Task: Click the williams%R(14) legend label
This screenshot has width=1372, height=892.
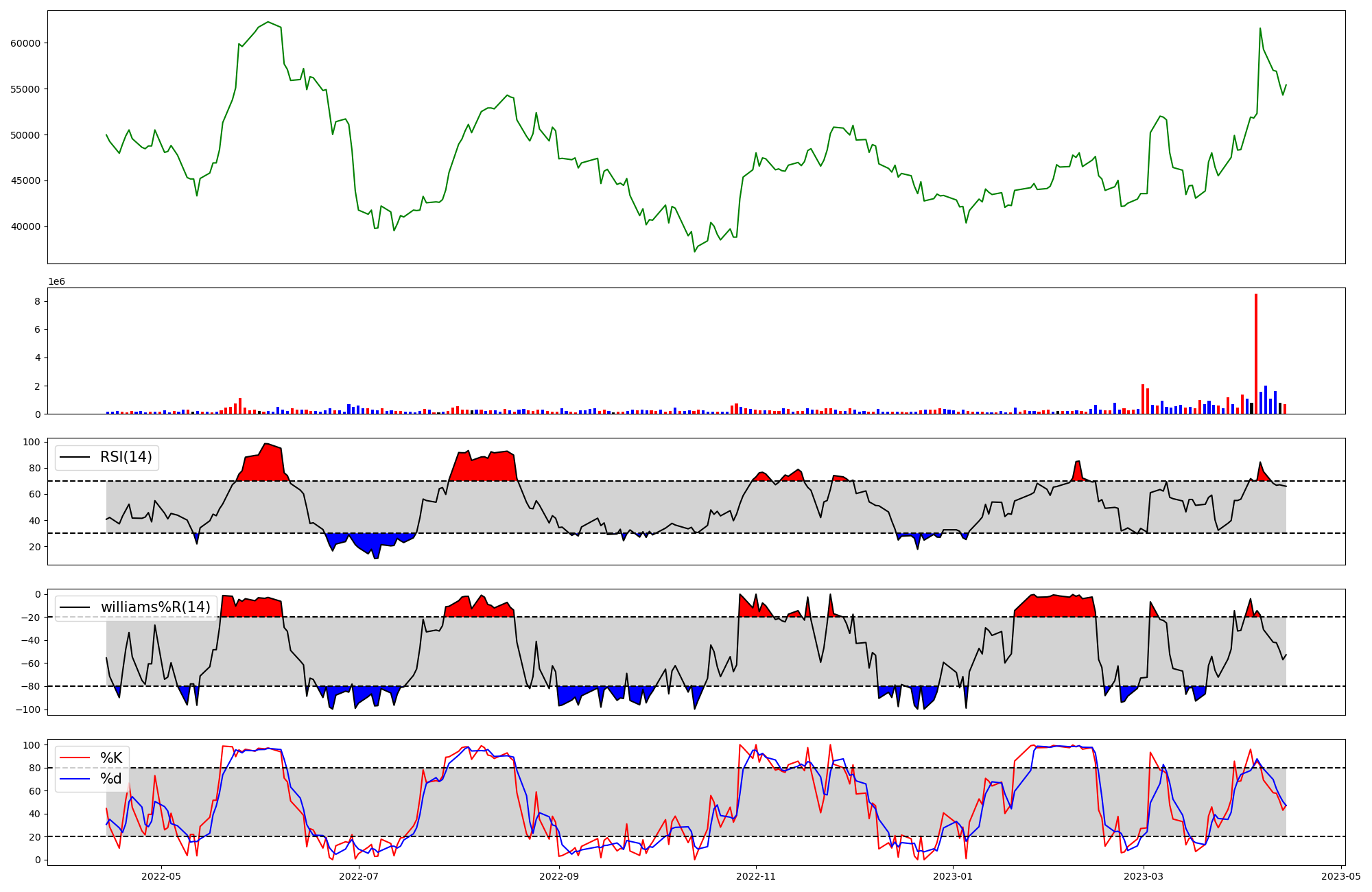Action: coord(155,607)
